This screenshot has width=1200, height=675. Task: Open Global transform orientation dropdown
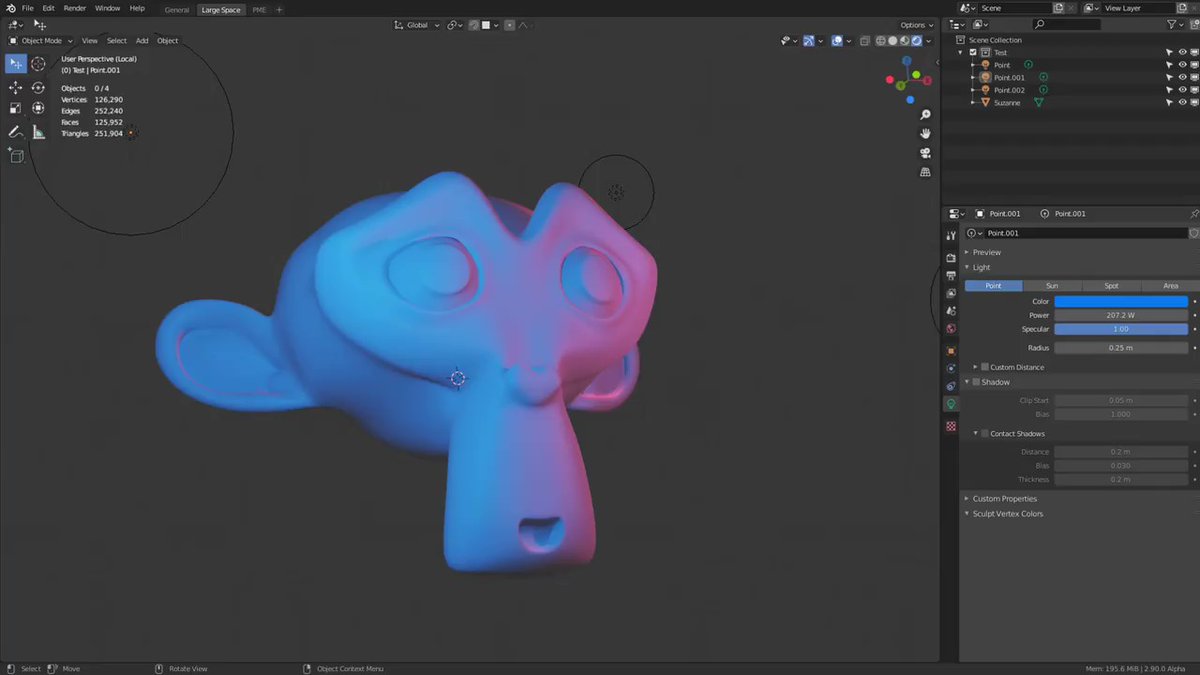point(416,25)
